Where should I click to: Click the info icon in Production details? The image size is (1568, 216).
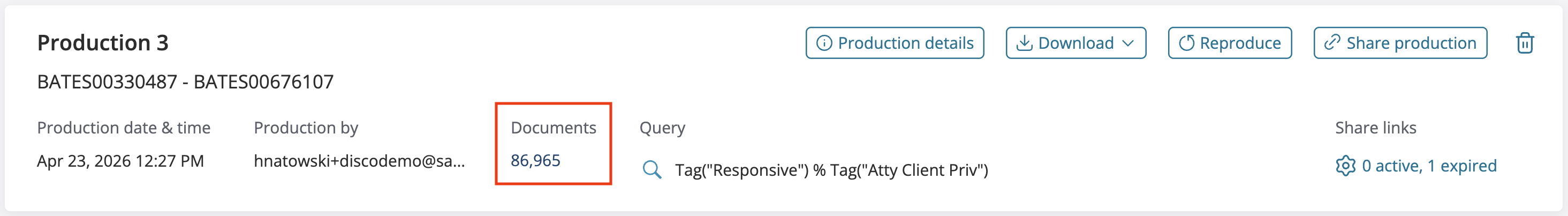[x=823, y=43]
